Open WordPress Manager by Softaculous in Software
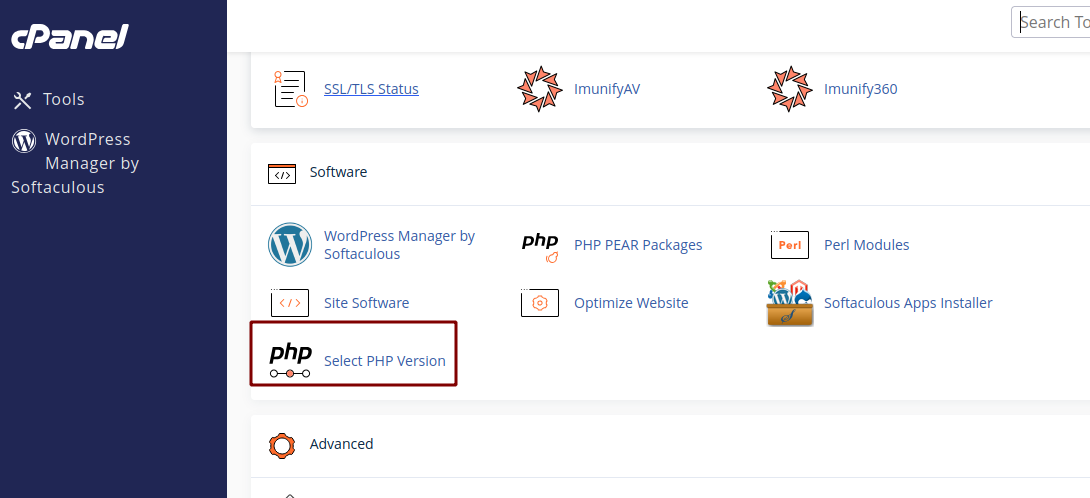Image resolution: width=1090 pixels, height=498 pixels. click(400, 245)
